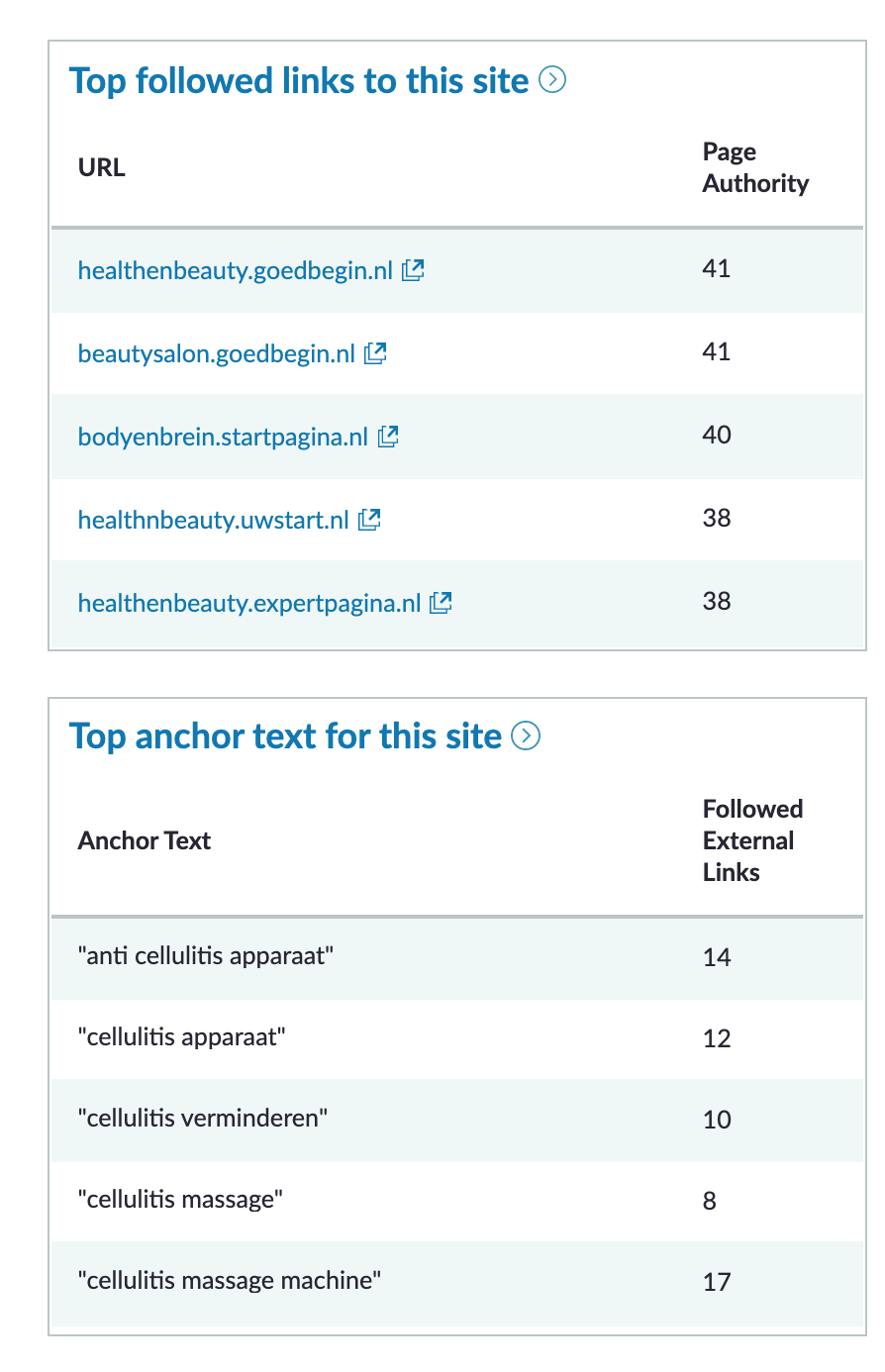The image size is (885, 1372).
Task: Visit beautysalon.goedbegin.nl URL link
Action: pyautogui.click(x=217, y=353)
